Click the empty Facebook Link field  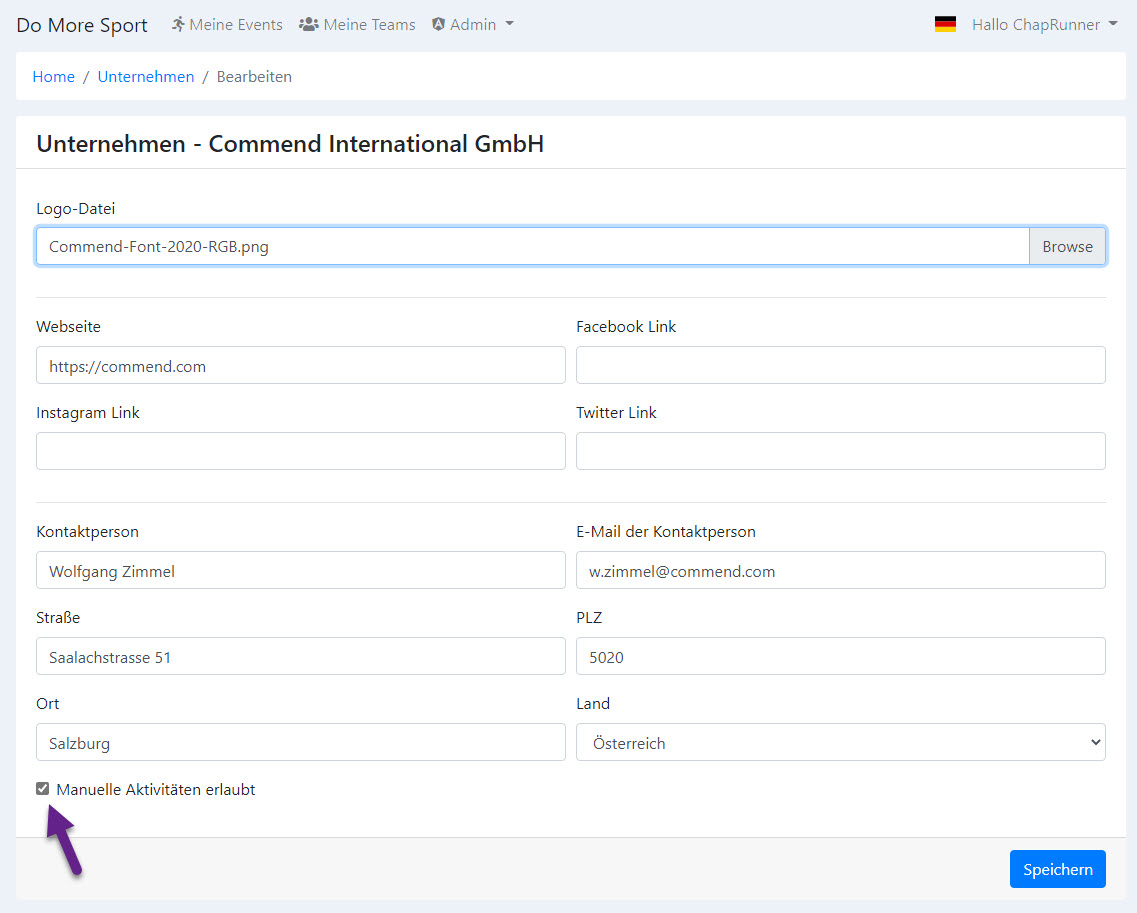[x=840, y=365]
